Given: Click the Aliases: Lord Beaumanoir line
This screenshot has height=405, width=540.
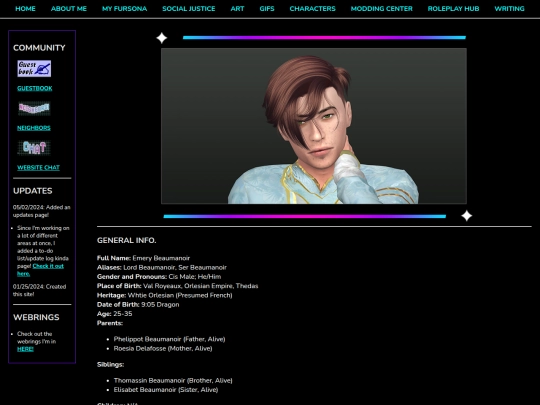Looking at the screenshot, I should [x=162, y=268].
